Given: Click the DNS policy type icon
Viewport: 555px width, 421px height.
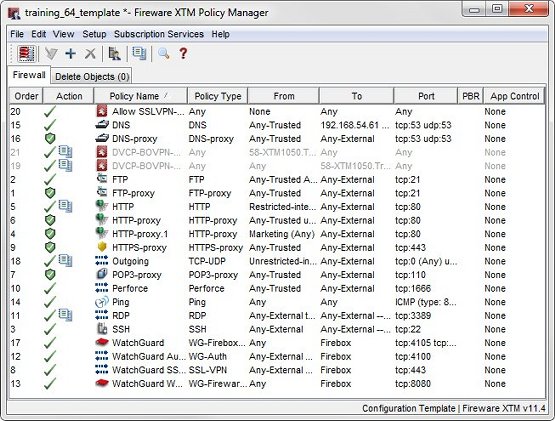Looking at the screenshot, I should [102, 125].
